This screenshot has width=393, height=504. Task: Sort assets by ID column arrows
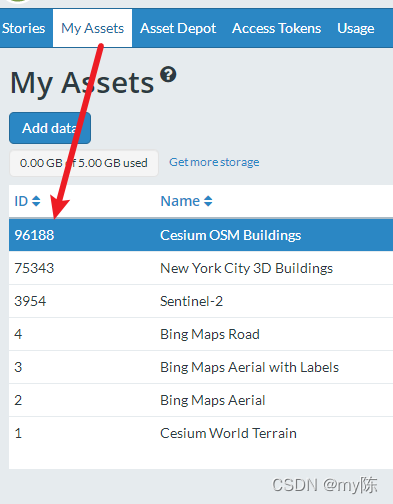tap(36, 201)
